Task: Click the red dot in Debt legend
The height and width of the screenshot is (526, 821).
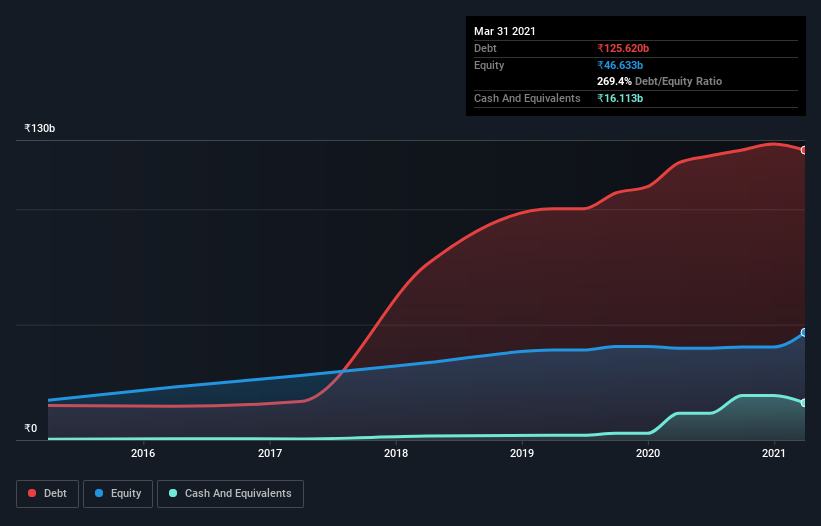Action: click(x=32, y=493)
